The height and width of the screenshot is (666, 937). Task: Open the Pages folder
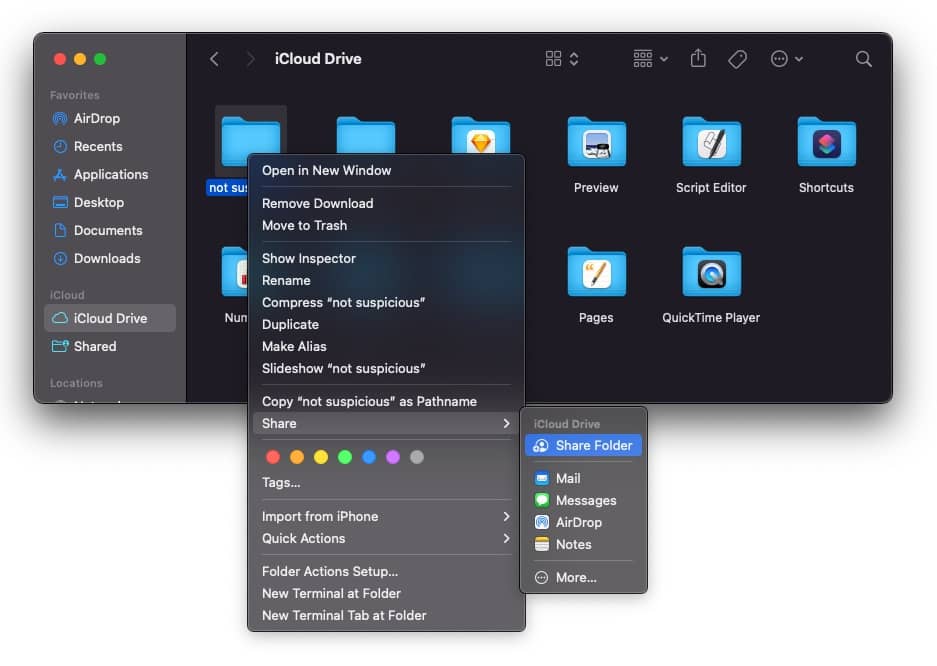tap(596, 272)
